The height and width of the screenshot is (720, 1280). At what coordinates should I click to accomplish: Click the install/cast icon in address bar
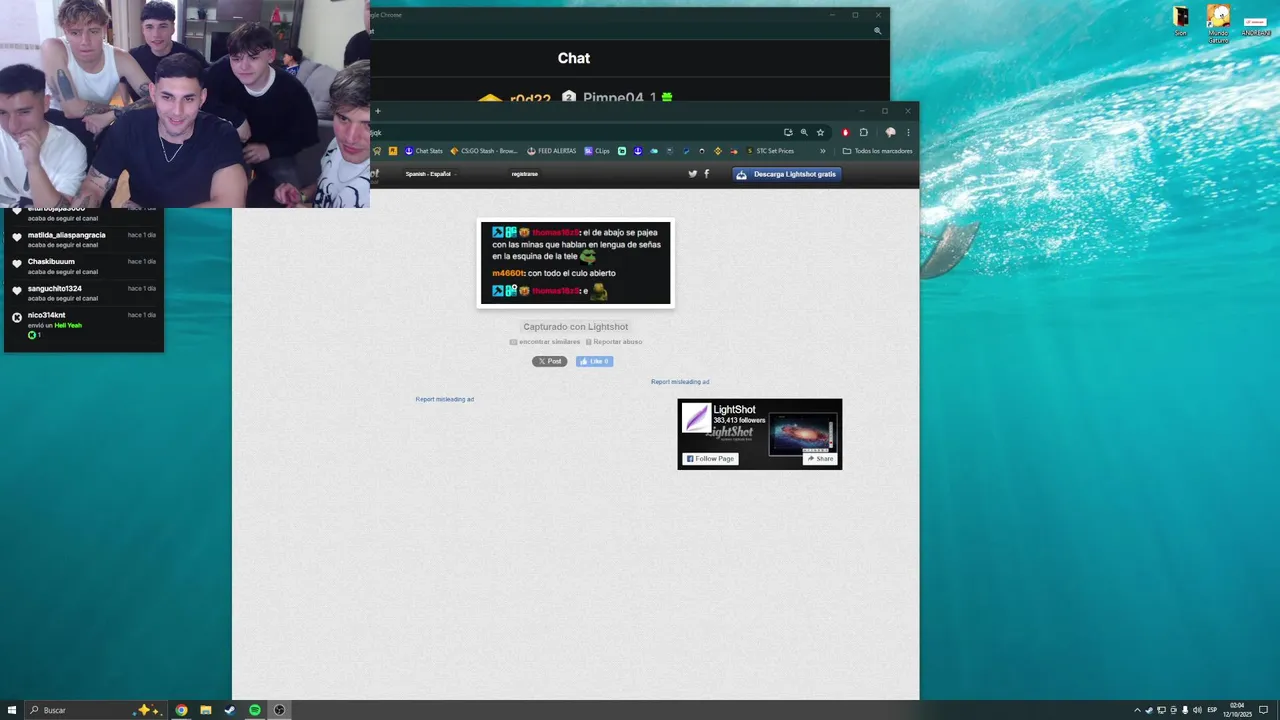coord(788,132)
